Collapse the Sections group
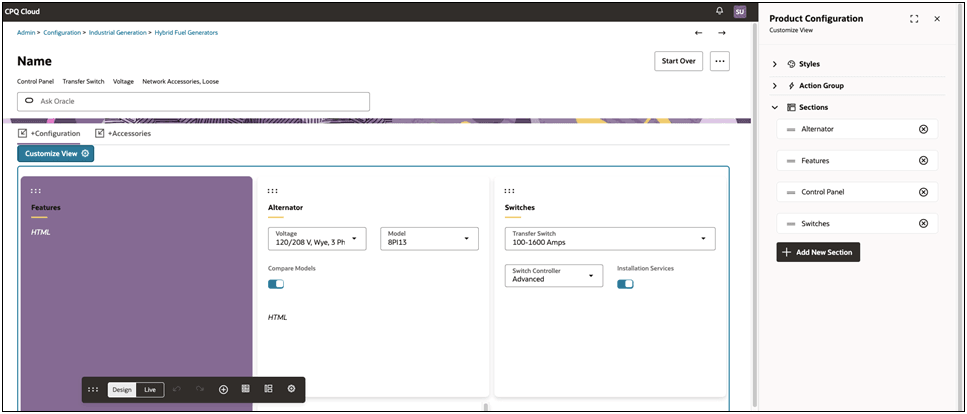 [x=775, y=107]
